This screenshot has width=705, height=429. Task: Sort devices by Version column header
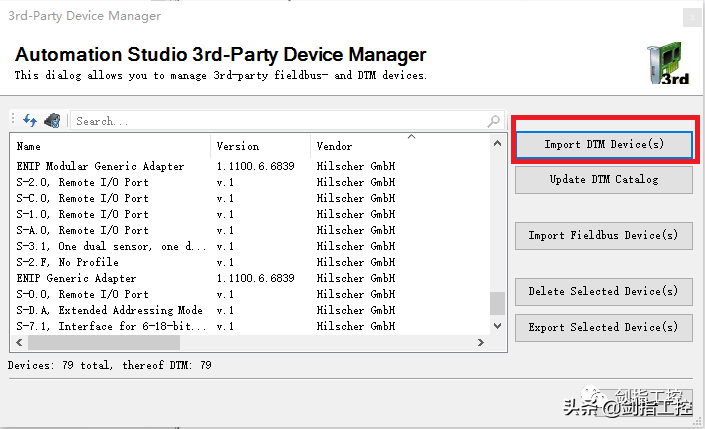point(260,146)
